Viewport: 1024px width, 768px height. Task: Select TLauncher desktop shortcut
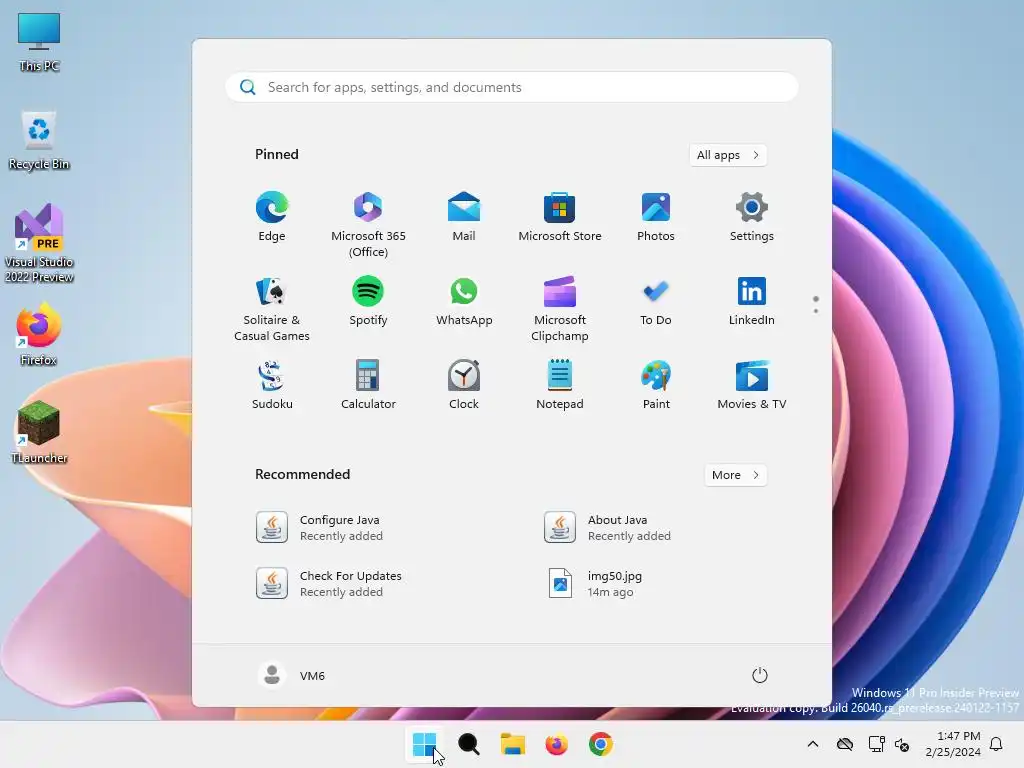[39, 432]
